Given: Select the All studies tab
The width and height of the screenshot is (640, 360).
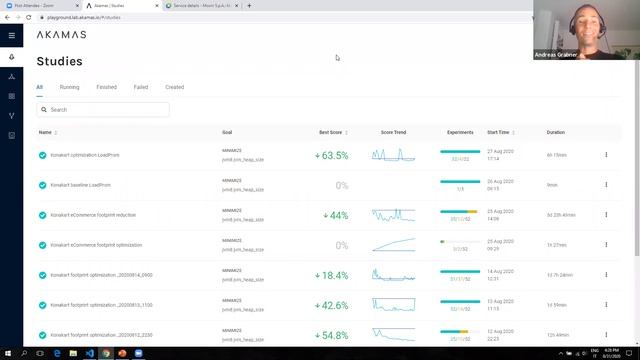Looking at the screenshot, I should [40, 87].
